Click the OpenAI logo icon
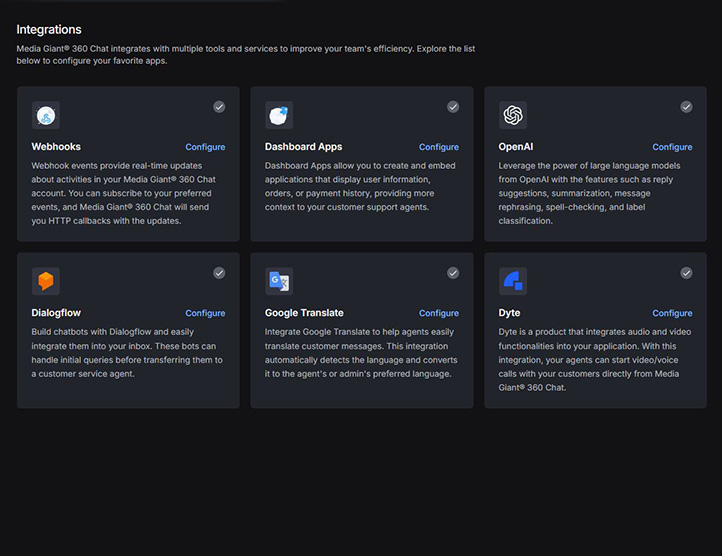Screen dimensions: 722x556 513,115
